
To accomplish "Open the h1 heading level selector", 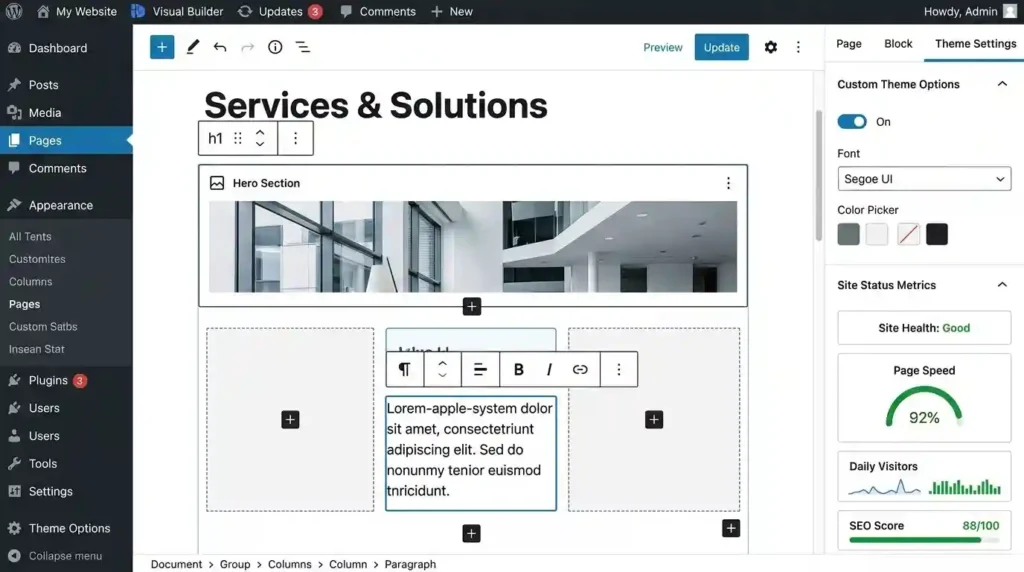I will pyautogui.click(x=215, y=138).
